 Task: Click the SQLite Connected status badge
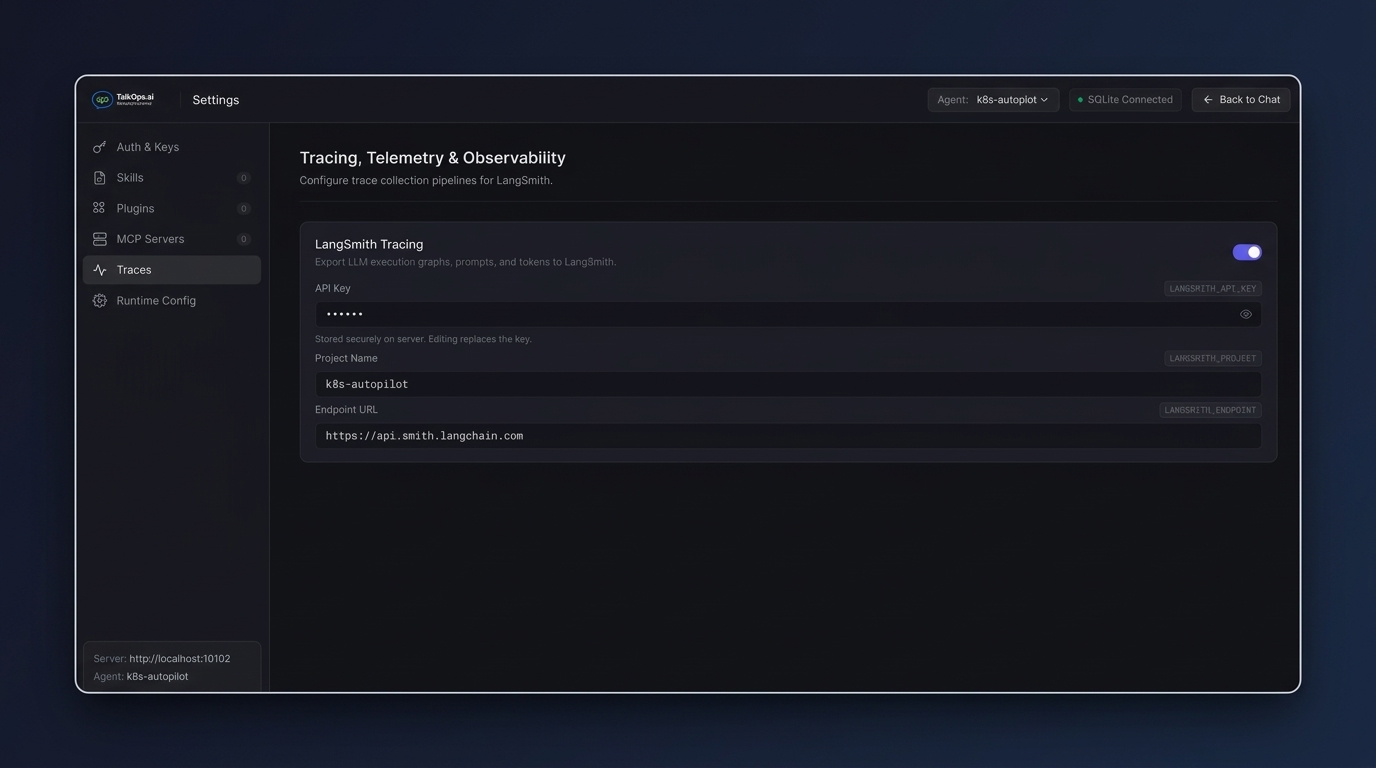(1125, 100)
